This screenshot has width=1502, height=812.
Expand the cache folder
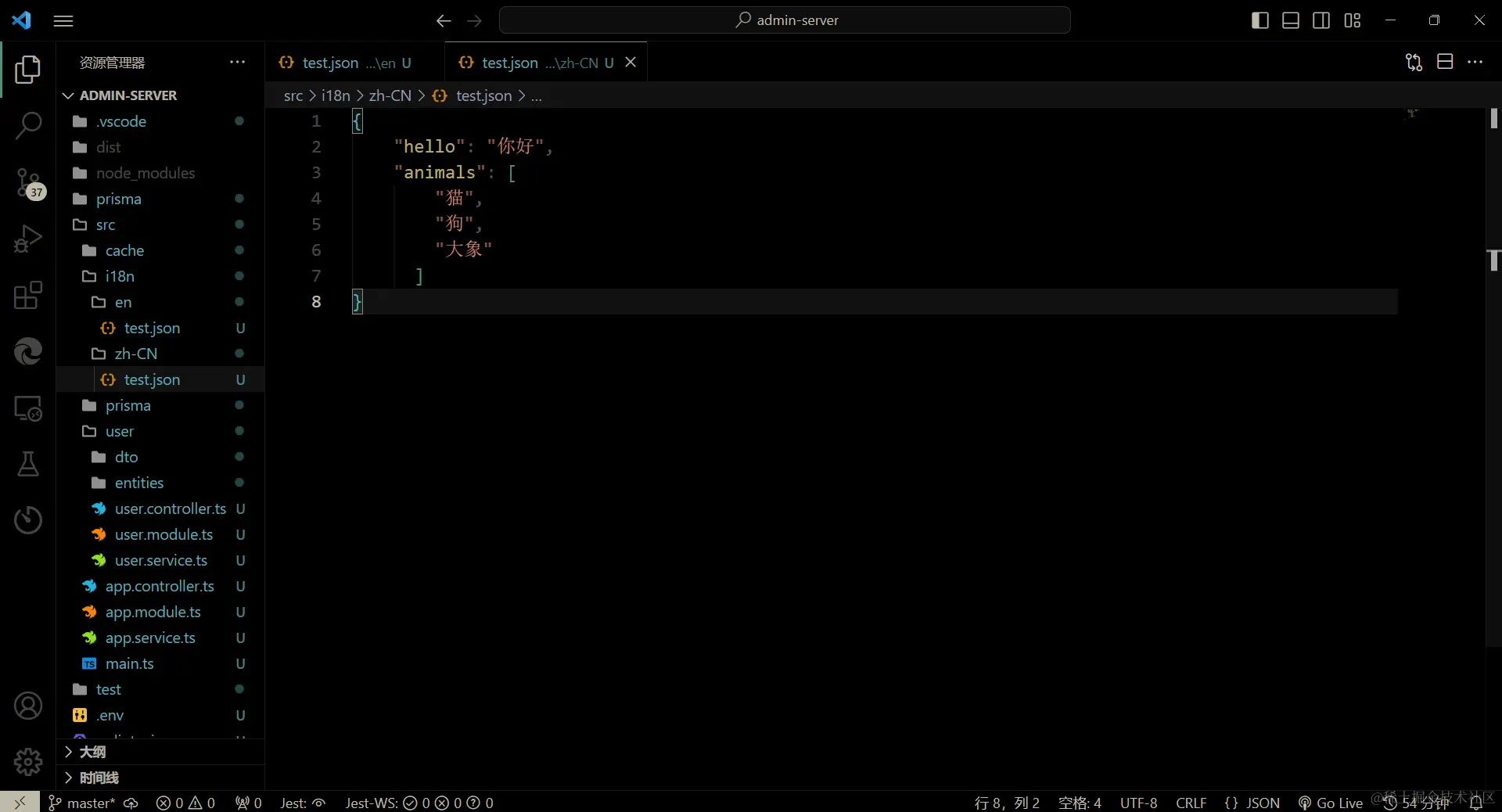[x=160, y=250]
